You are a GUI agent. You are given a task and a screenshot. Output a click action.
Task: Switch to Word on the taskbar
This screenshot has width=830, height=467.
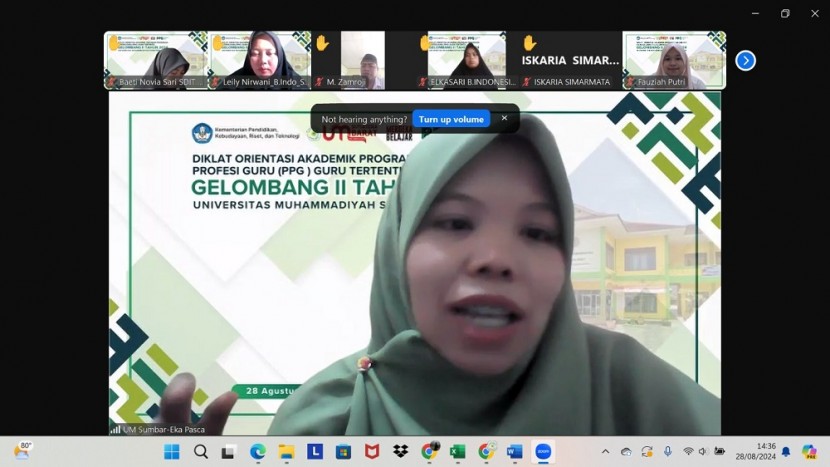[x=515, y=452]
